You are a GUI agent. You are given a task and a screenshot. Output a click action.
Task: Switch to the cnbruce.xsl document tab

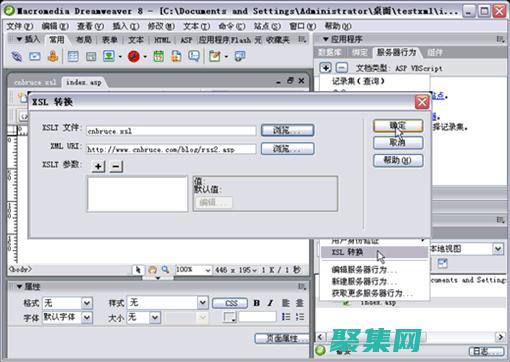pyautogui.click(x=35, y=82)
